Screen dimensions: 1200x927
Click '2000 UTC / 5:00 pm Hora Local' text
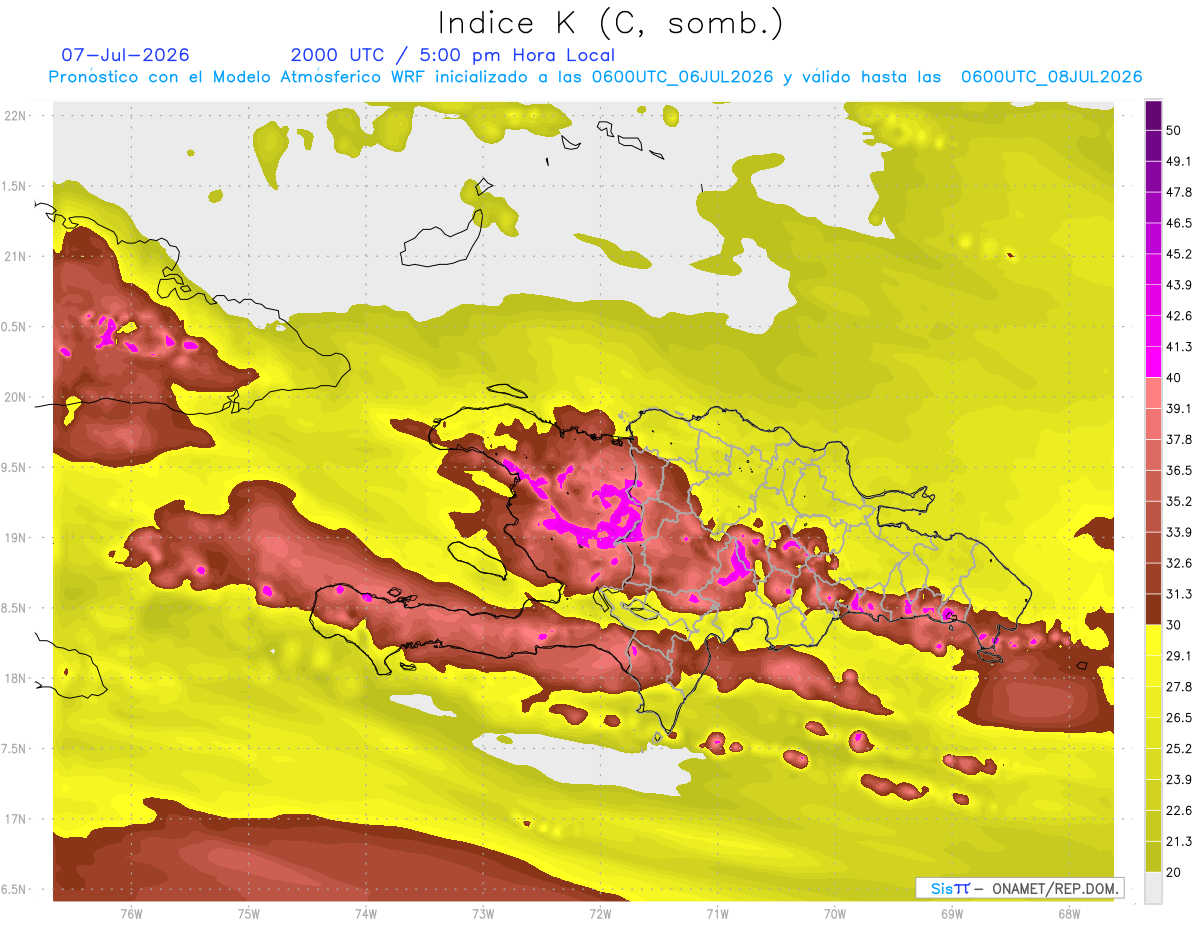click(453, 55)
